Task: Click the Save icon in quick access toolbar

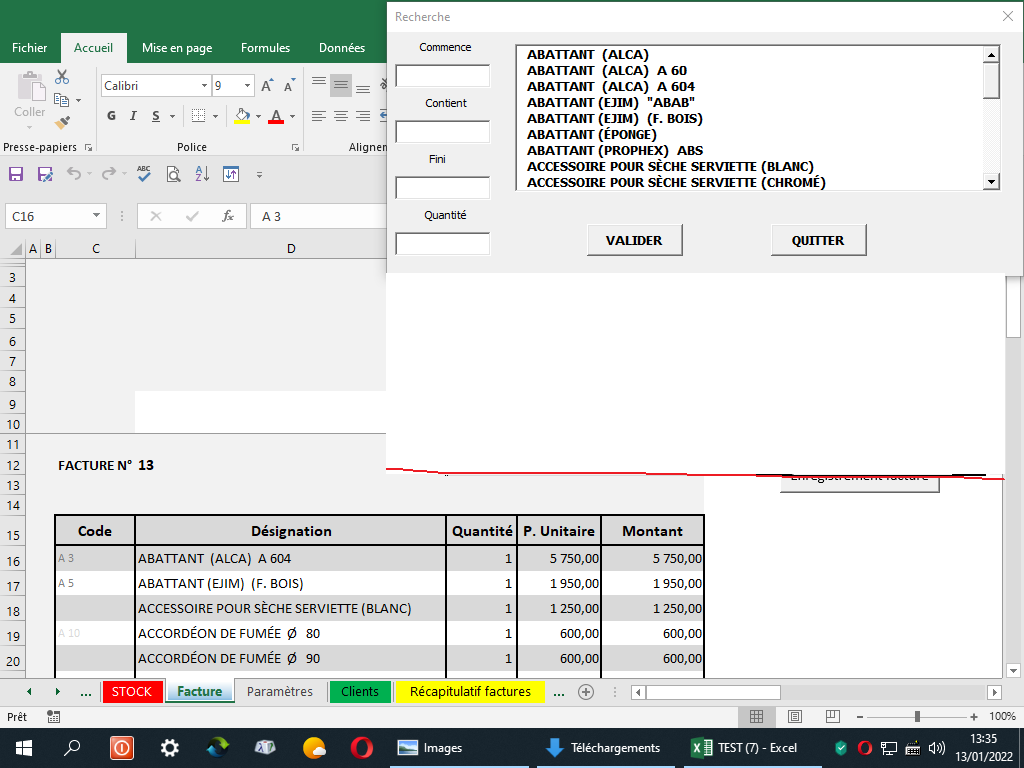Action: 16,174
